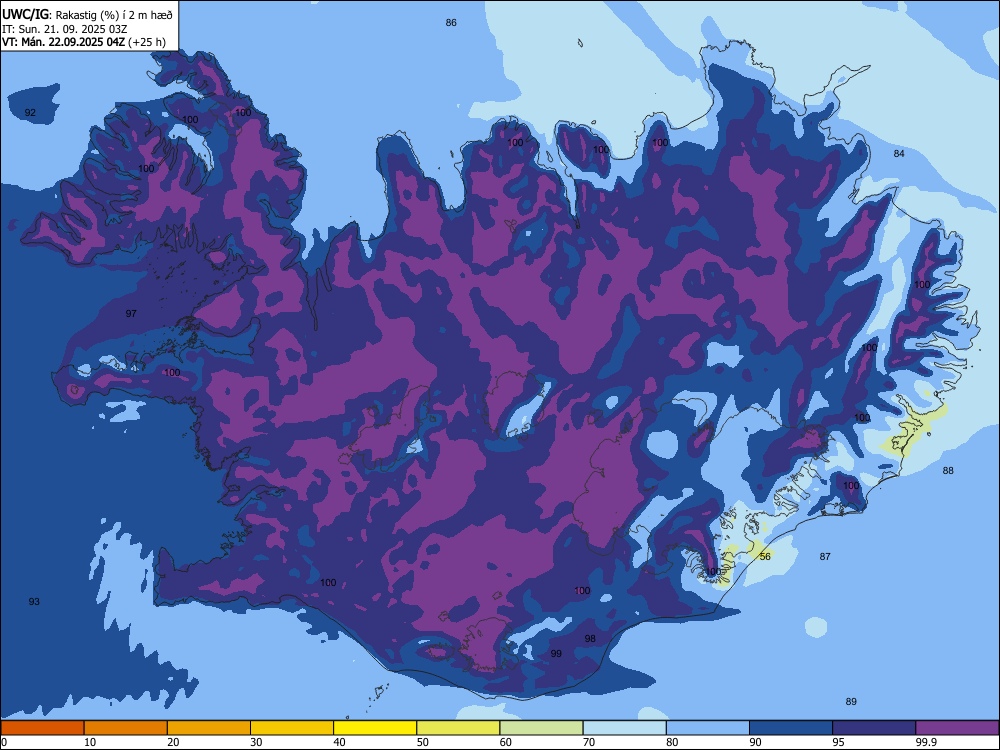Click the 'VT: Mán. 22.09.2025 04Z (+25 h)' line
The image size is (1000, 750).
pyautogui.click(x=84, y=42)
